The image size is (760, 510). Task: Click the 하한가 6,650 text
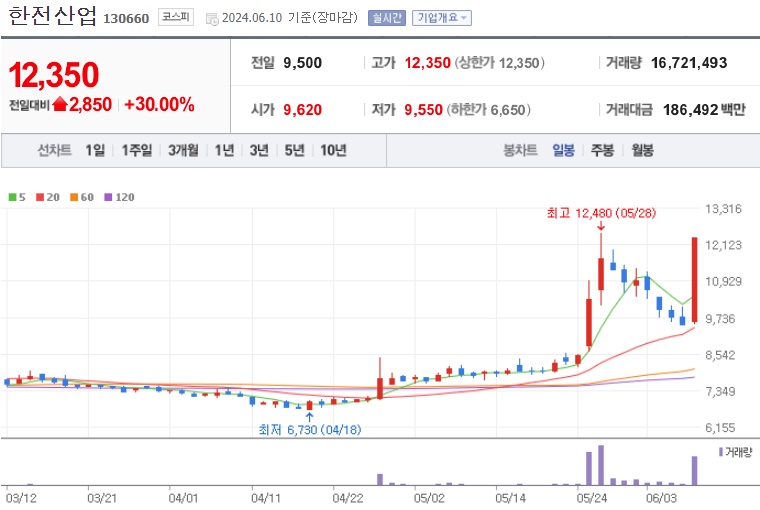click(x=489, y=110)
